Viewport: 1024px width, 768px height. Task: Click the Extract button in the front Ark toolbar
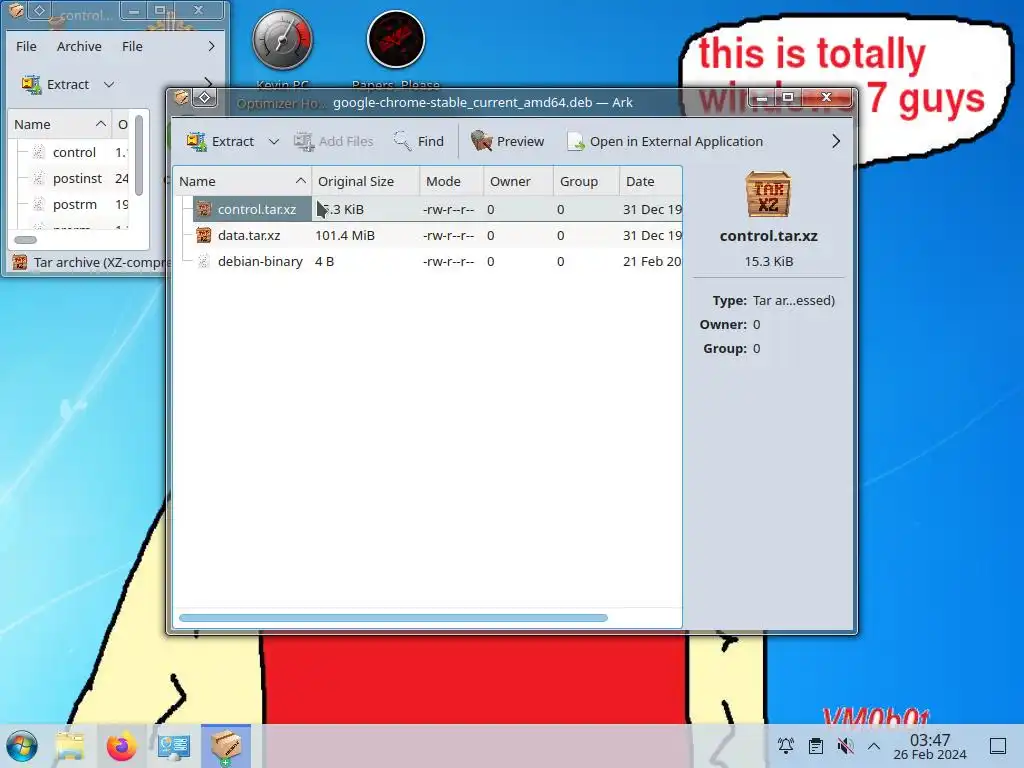(220, 141)
